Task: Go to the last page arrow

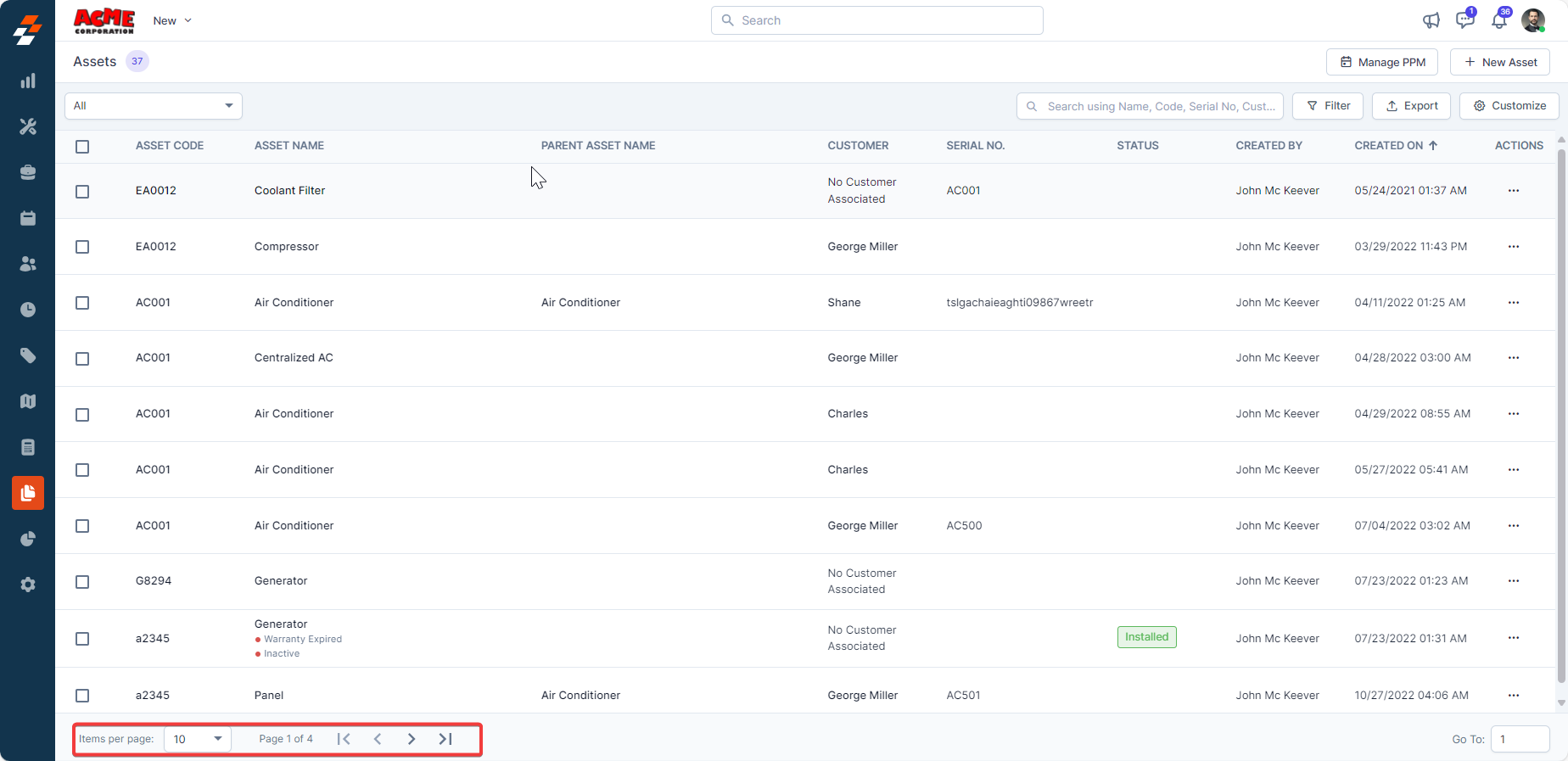Action: tap(445, 739)
